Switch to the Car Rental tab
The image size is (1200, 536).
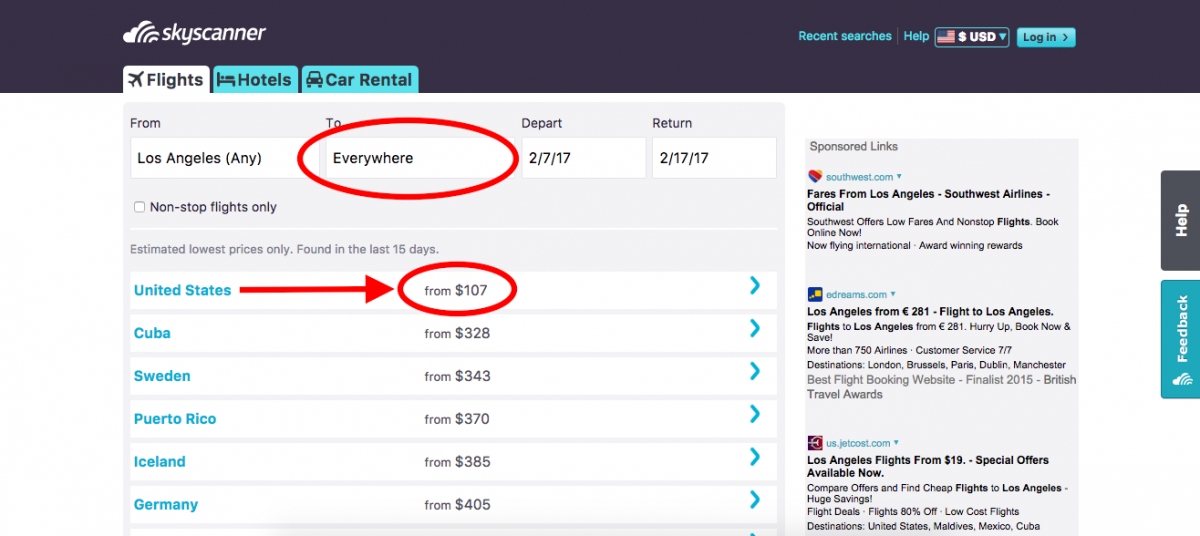click(359, 80)
